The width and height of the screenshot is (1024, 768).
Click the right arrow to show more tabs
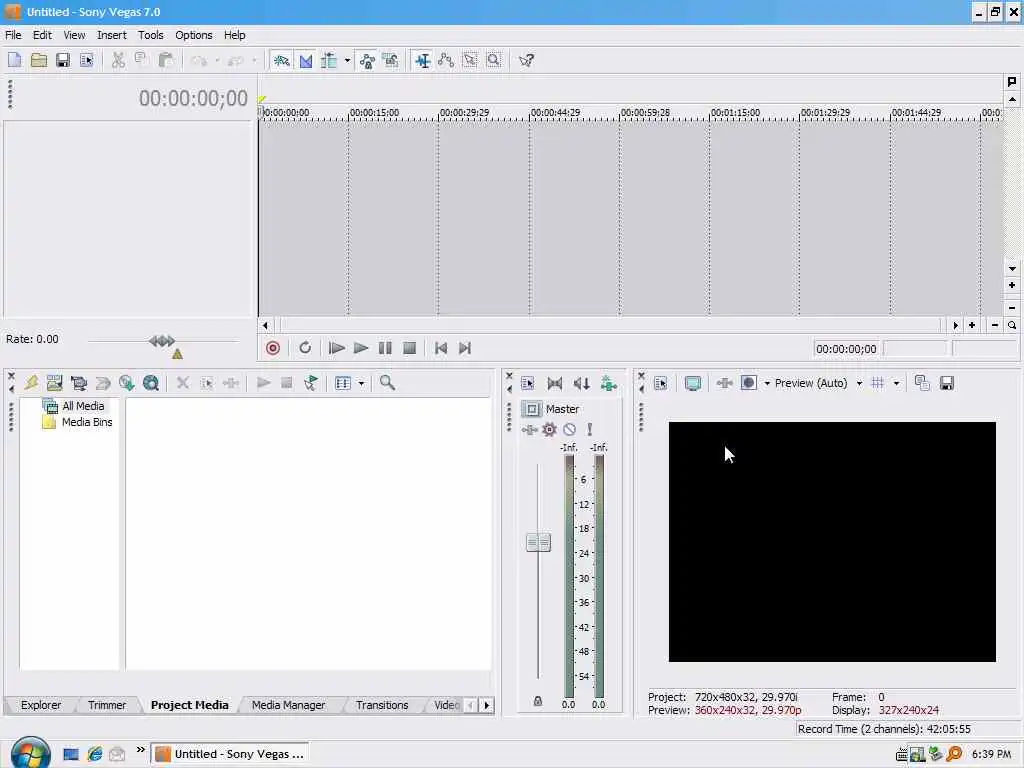tap(487, 705)
